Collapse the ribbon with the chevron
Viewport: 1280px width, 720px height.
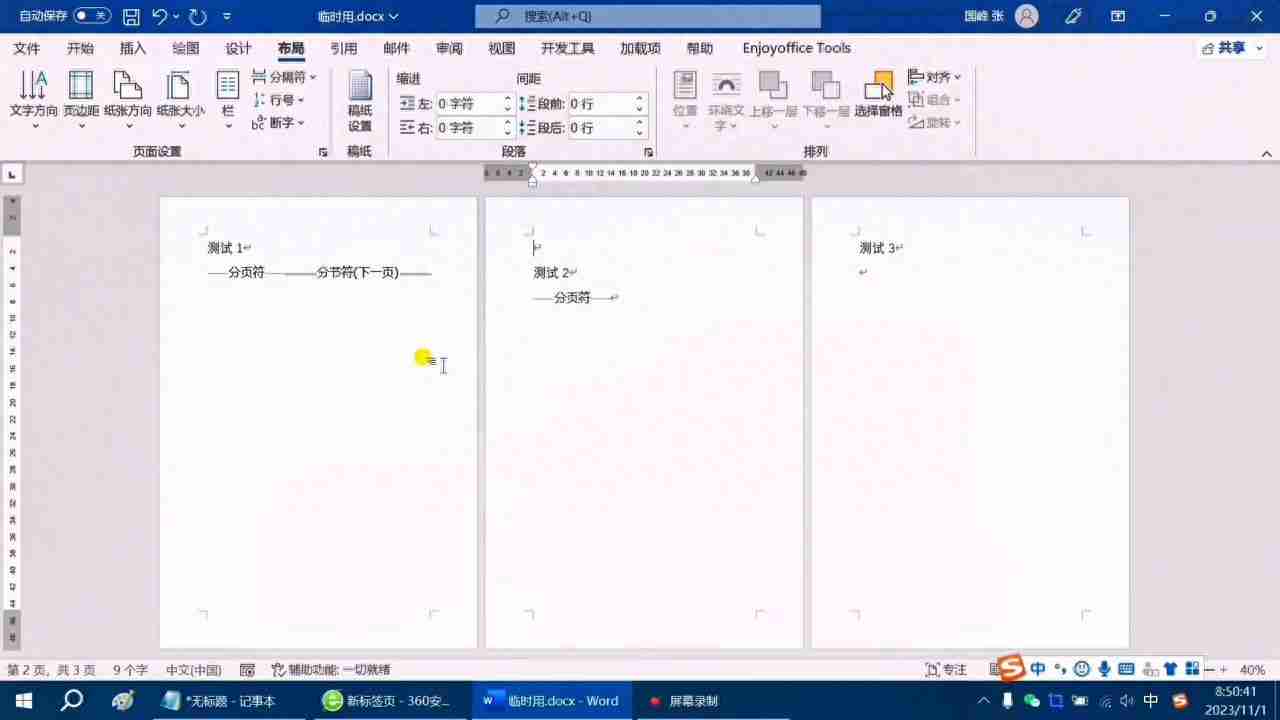point(1266,153)
